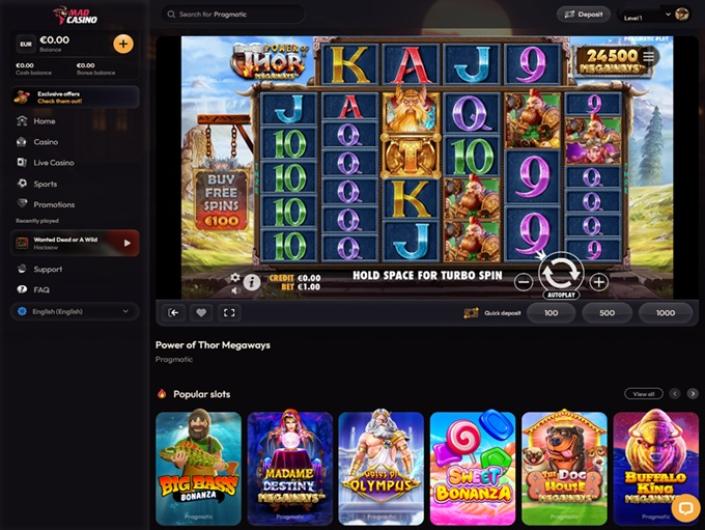705x530 pixels.
Task: Enter fullscreen mode for the game
Action: click(x=229, y=312)
